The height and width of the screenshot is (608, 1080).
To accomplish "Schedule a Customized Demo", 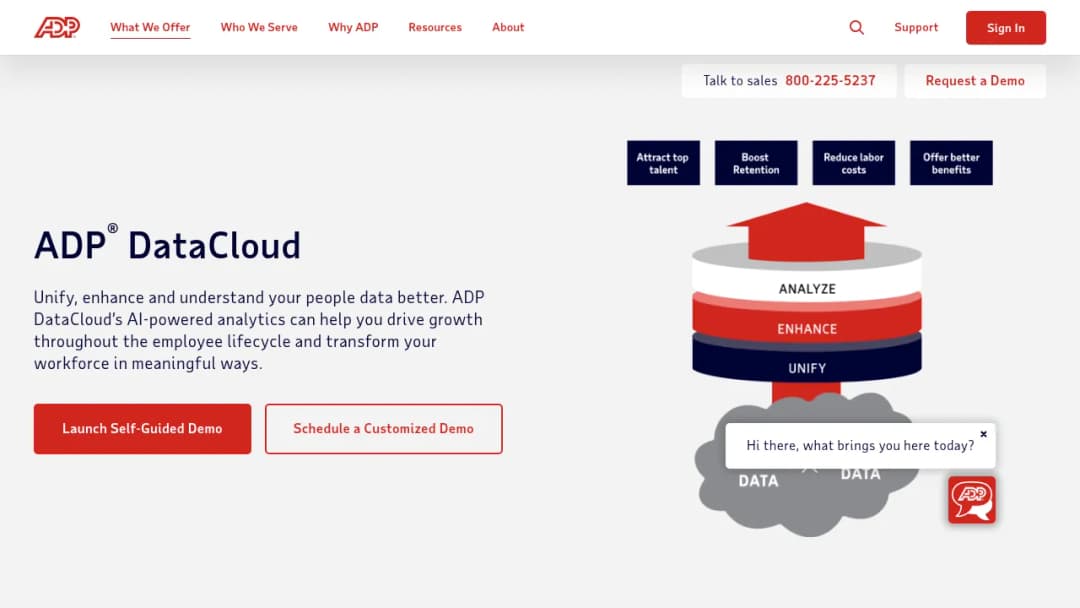I will click(x=384, y=428).
